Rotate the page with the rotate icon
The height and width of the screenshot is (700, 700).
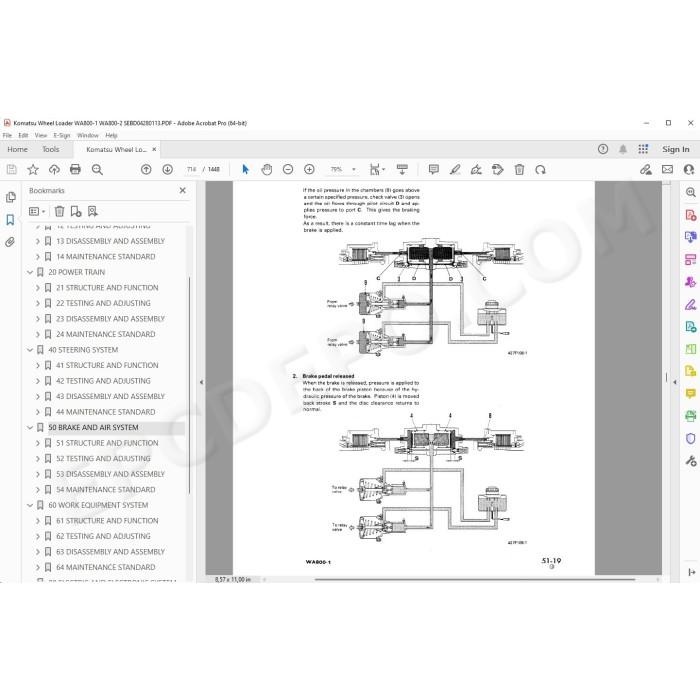click(541, 169)
